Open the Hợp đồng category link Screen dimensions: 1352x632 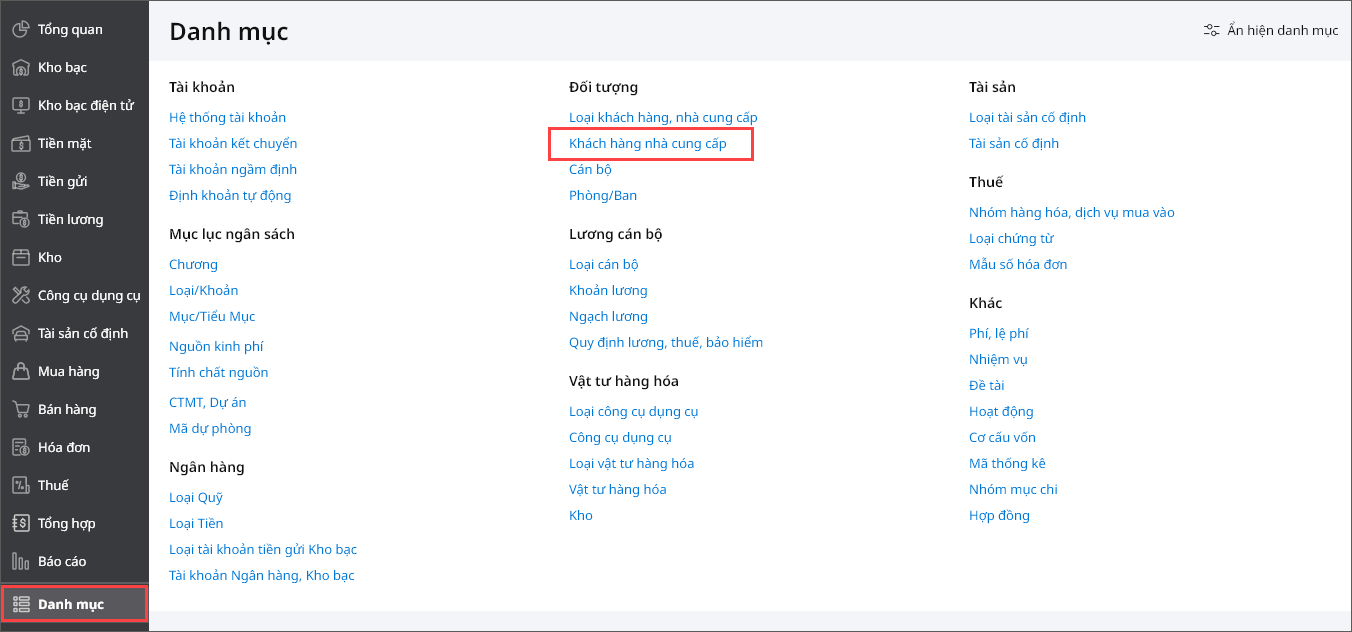pyautogui.click(x=998, y=516)
